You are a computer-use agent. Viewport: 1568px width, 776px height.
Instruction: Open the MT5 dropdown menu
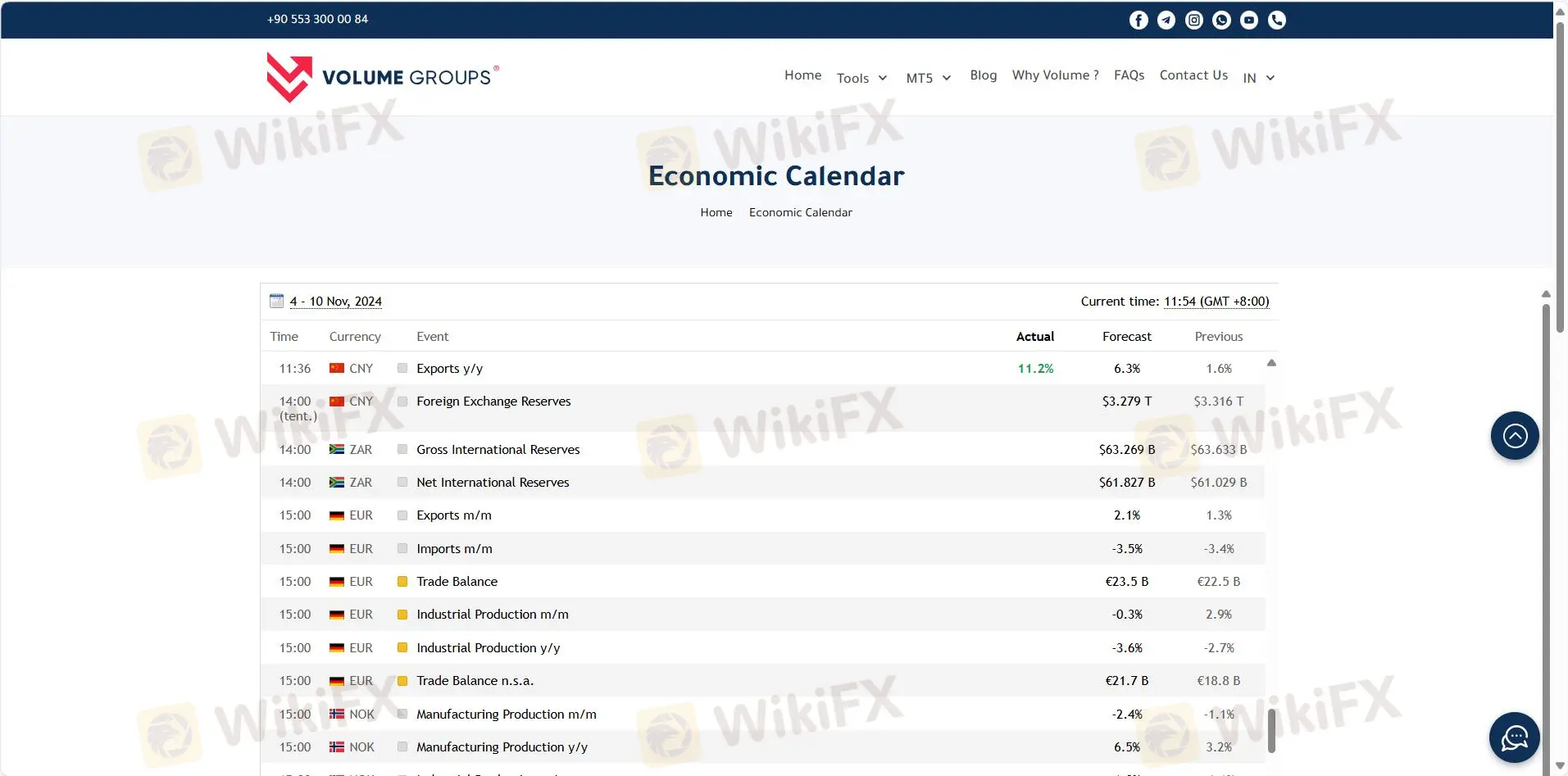point(927,77)
